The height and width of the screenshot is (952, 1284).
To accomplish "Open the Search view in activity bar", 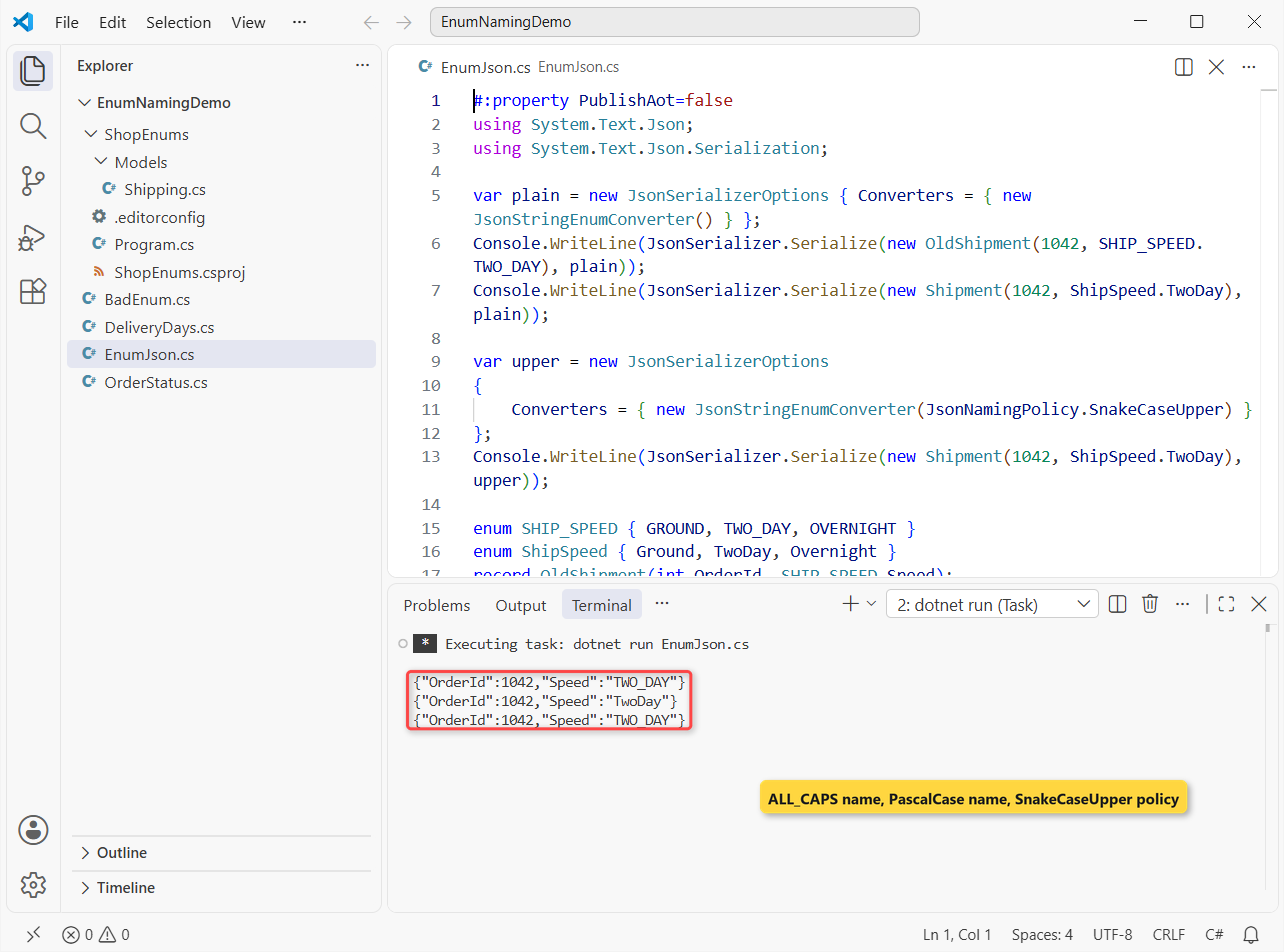I will point(33,126).
